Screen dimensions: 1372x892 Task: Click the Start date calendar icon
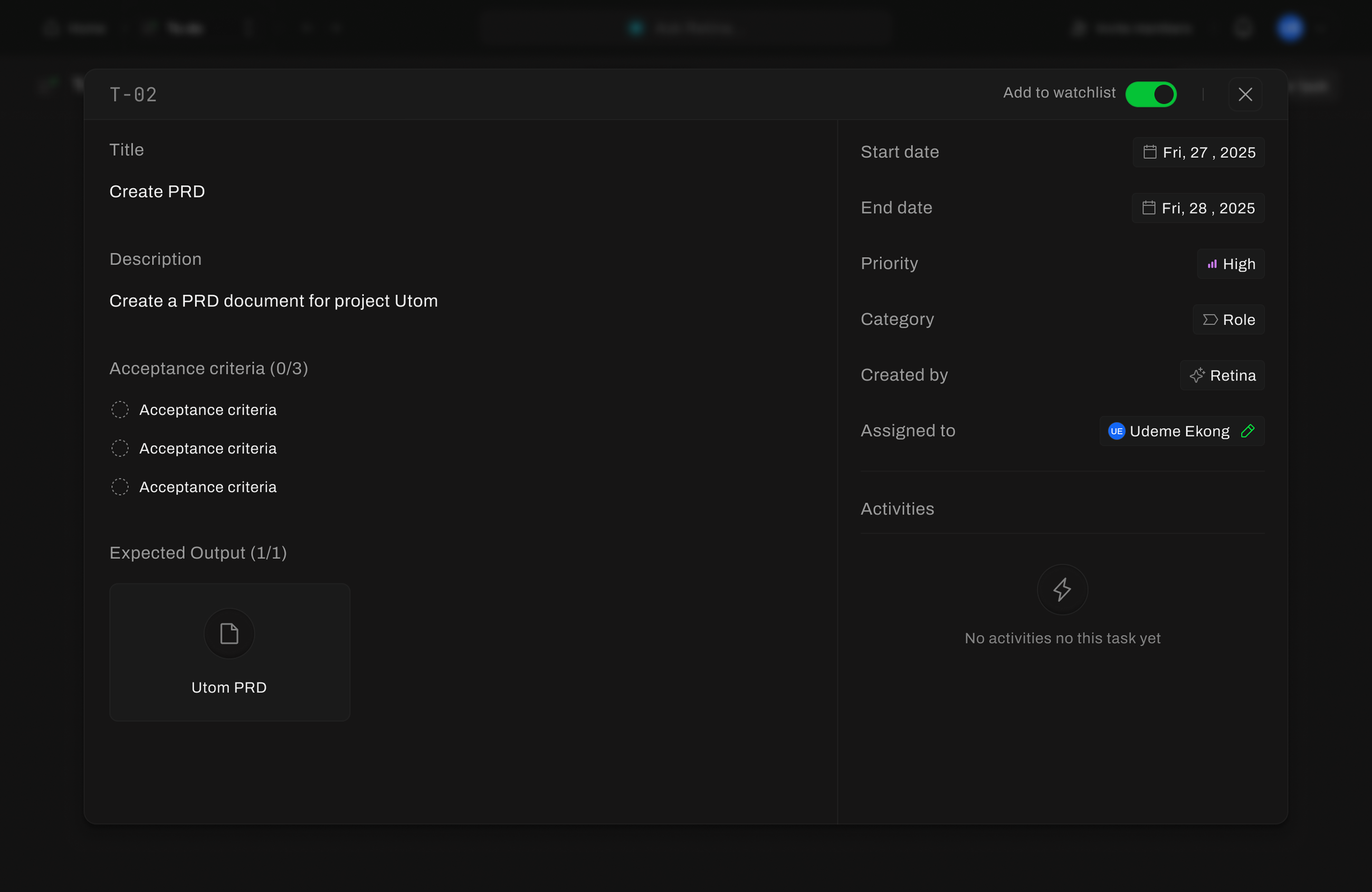[x=1149, y=152]
